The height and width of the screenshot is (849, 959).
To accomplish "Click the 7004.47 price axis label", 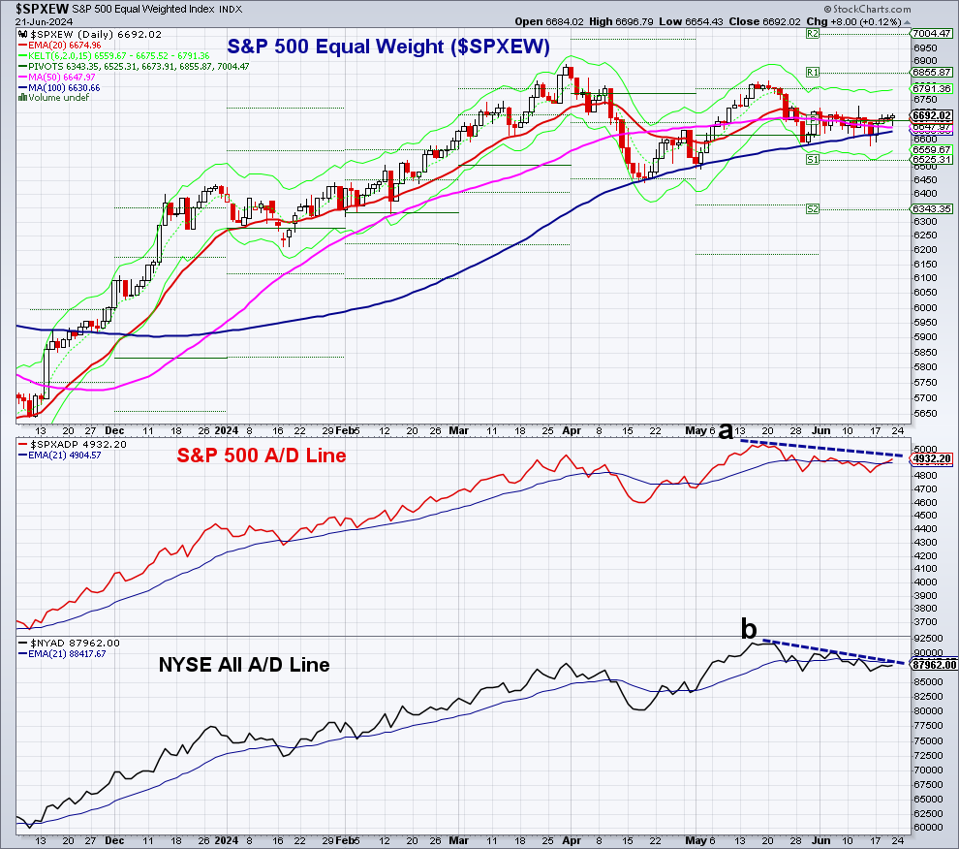I will tap(930, 34).
